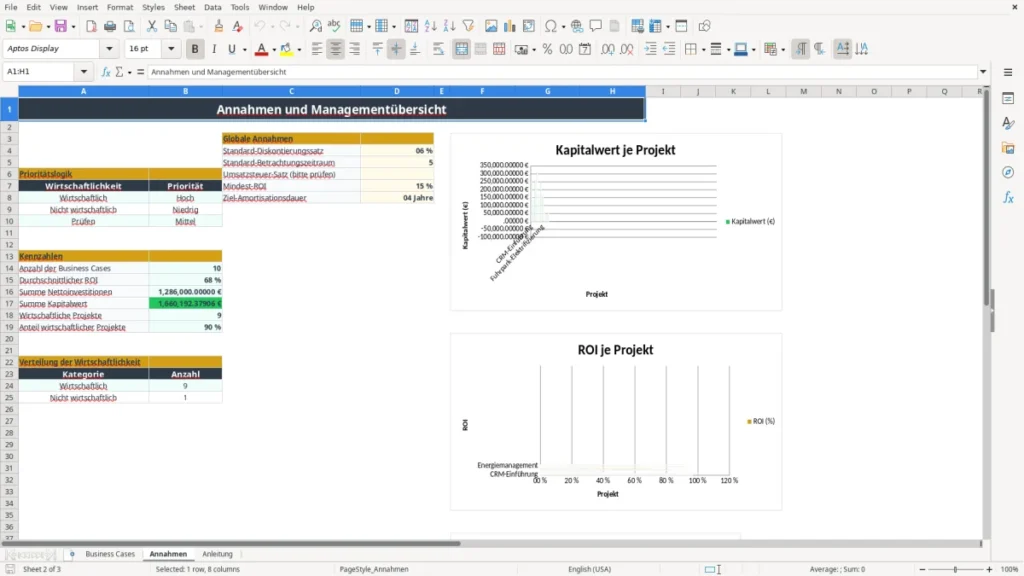This screenshot has height=576, width=1024.
Task: Toggle Merge and Center Cells
Action: pyautogui.click(x=461, y=49)
